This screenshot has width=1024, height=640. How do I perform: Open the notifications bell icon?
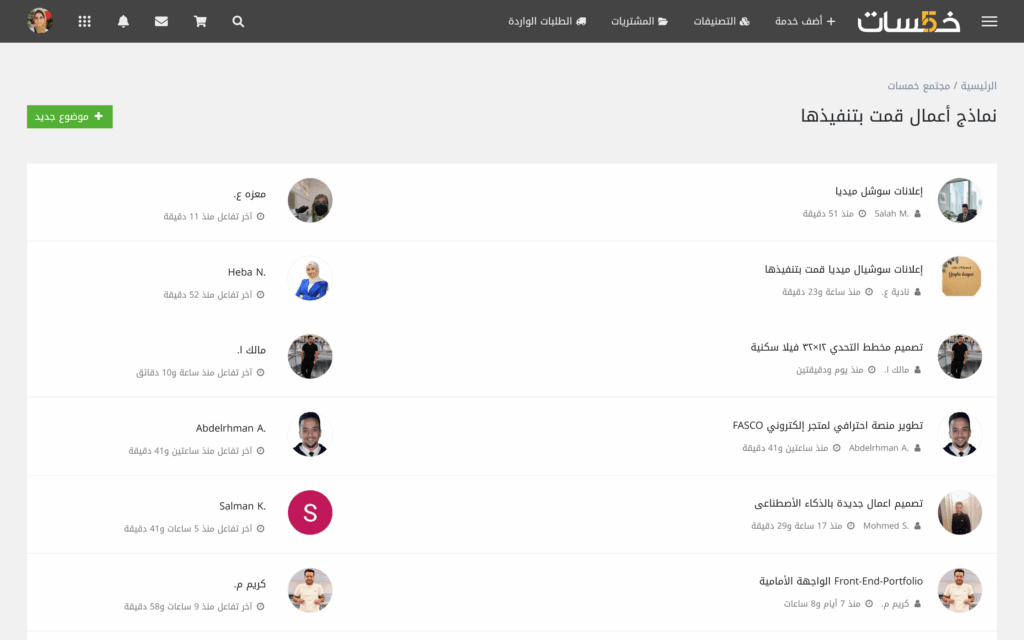coord(123,21)
